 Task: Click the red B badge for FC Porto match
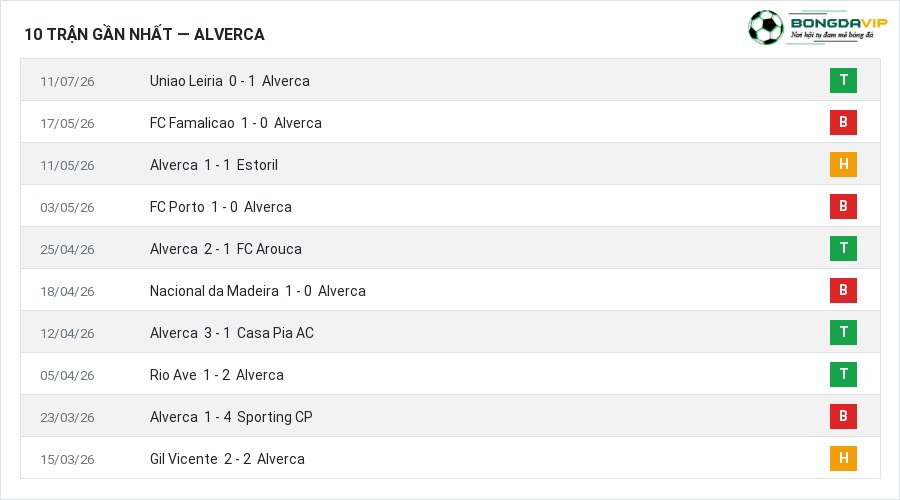coord(843,206)
